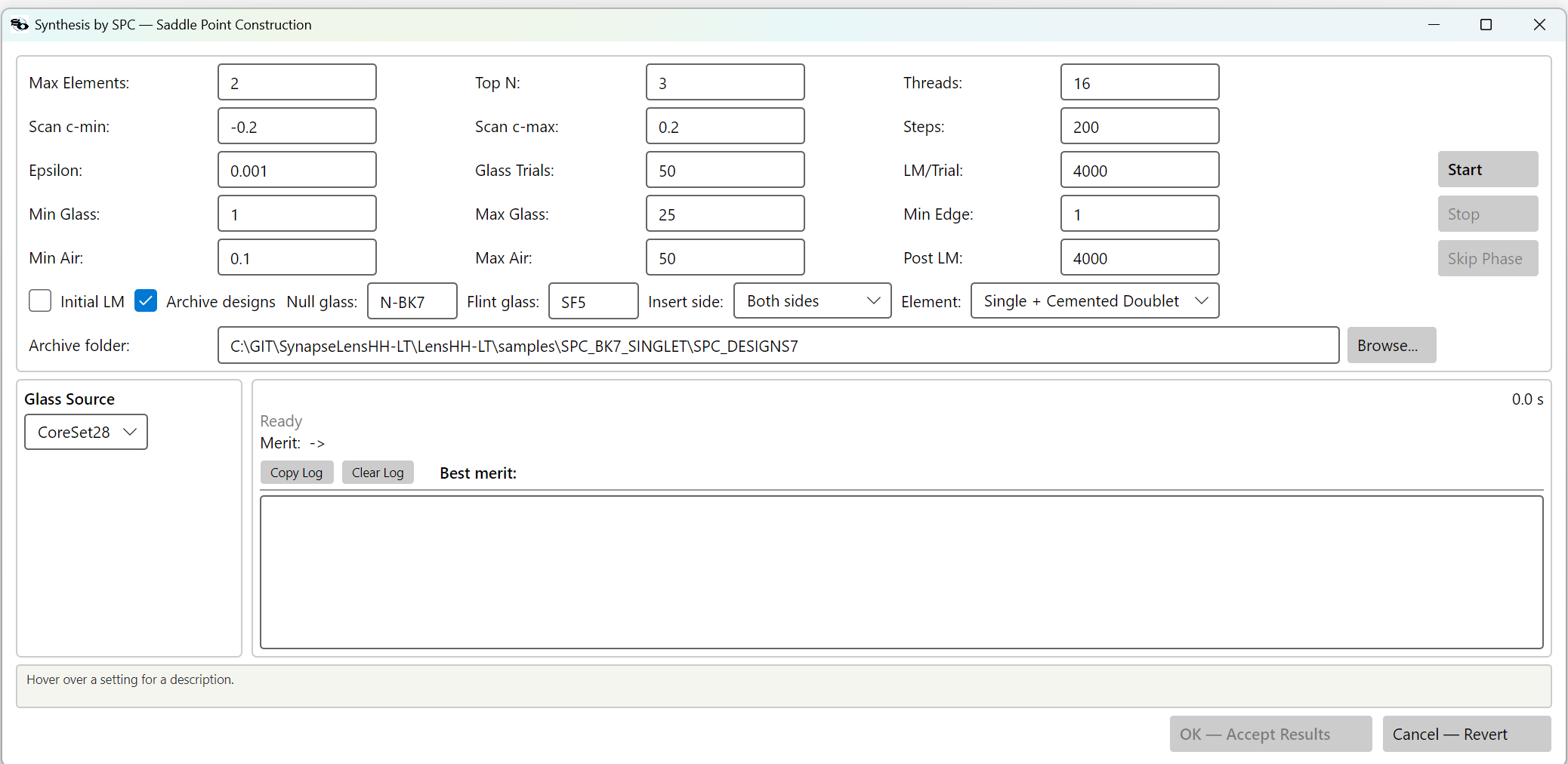Click inside the empty log text area
The height and width of the screenshot is (764, 1568).
901,572
